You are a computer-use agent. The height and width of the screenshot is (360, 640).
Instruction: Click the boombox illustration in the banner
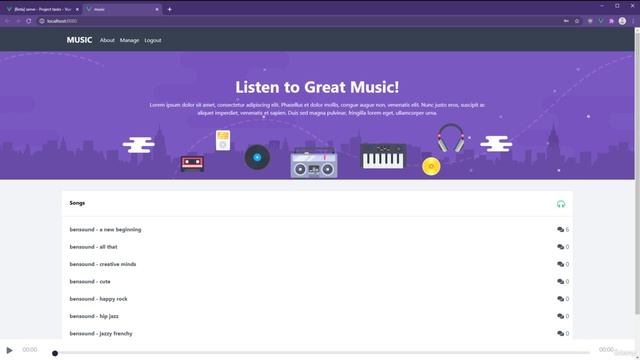[314, 162]
